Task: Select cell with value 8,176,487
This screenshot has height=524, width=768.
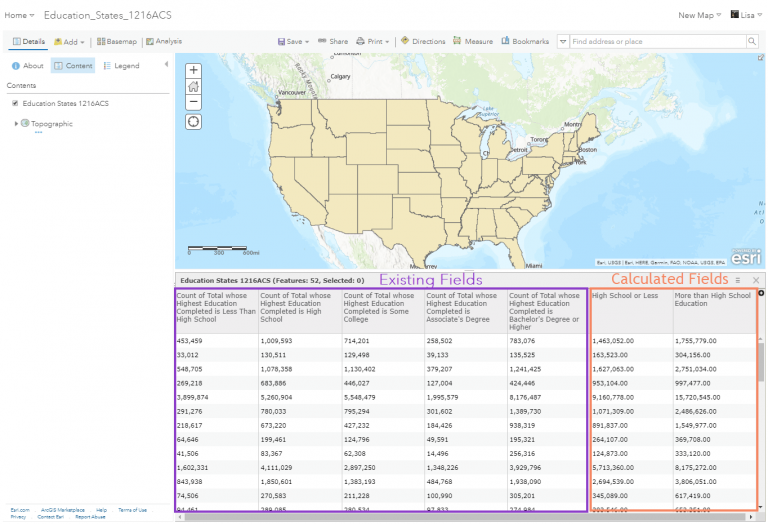Action: click(x=547, y=398)
